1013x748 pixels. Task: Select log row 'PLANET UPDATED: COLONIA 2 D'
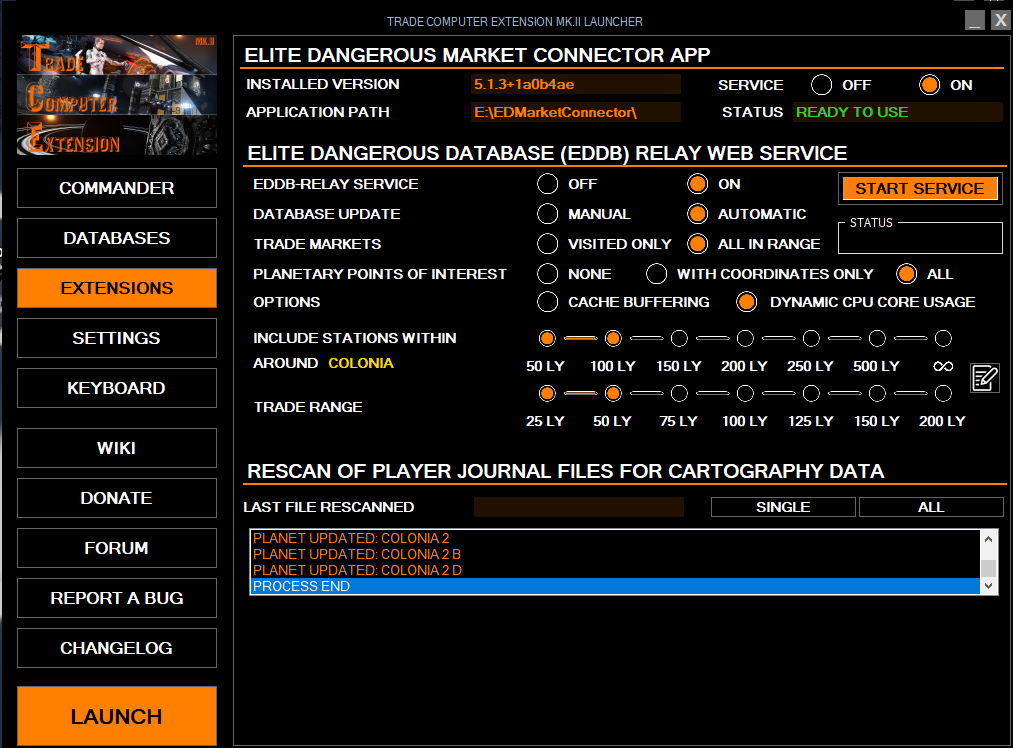click(615, 570)
